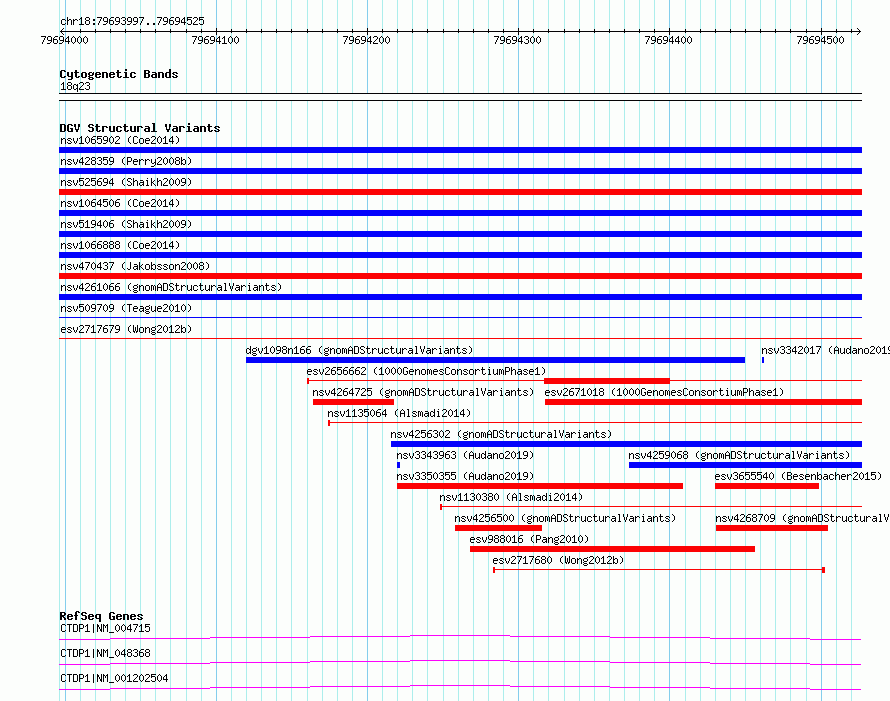Image resolution: width=890 pixels, height=701 pixels.
Task: Click ruler position 79694500
Action: pyautogui.click(x=820, y=40)
